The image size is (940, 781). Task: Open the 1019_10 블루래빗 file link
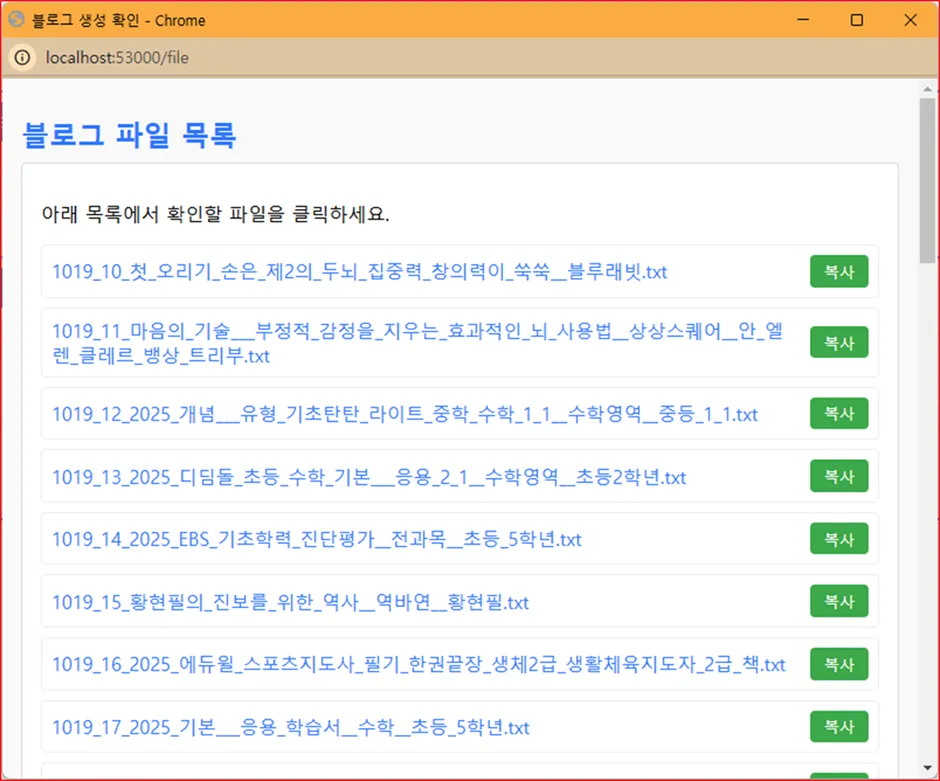tap(360, 272)
